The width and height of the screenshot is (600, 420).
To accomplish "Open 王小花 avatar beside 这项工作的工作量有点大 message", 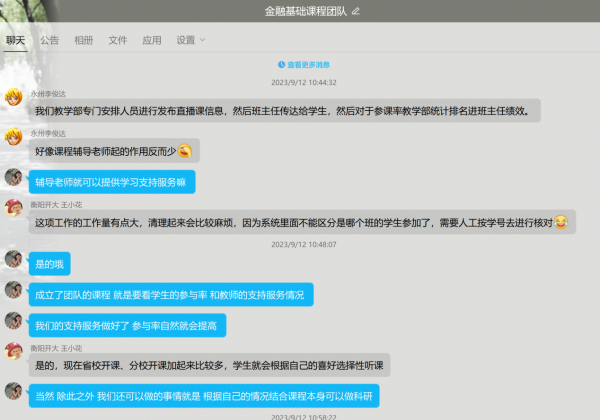I will point(14,209).
